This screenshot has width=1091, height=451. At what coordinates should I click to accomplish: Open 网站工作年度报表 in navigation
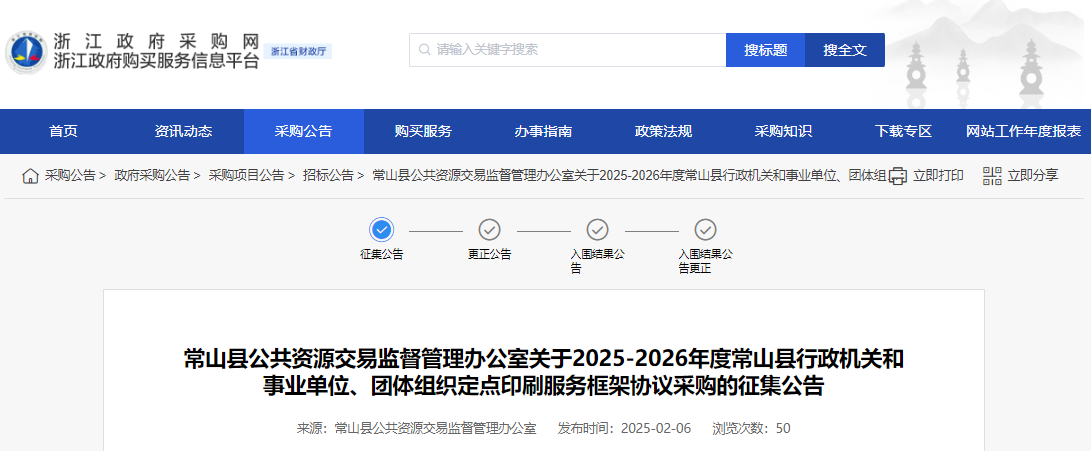click(x=1023, y=131)
